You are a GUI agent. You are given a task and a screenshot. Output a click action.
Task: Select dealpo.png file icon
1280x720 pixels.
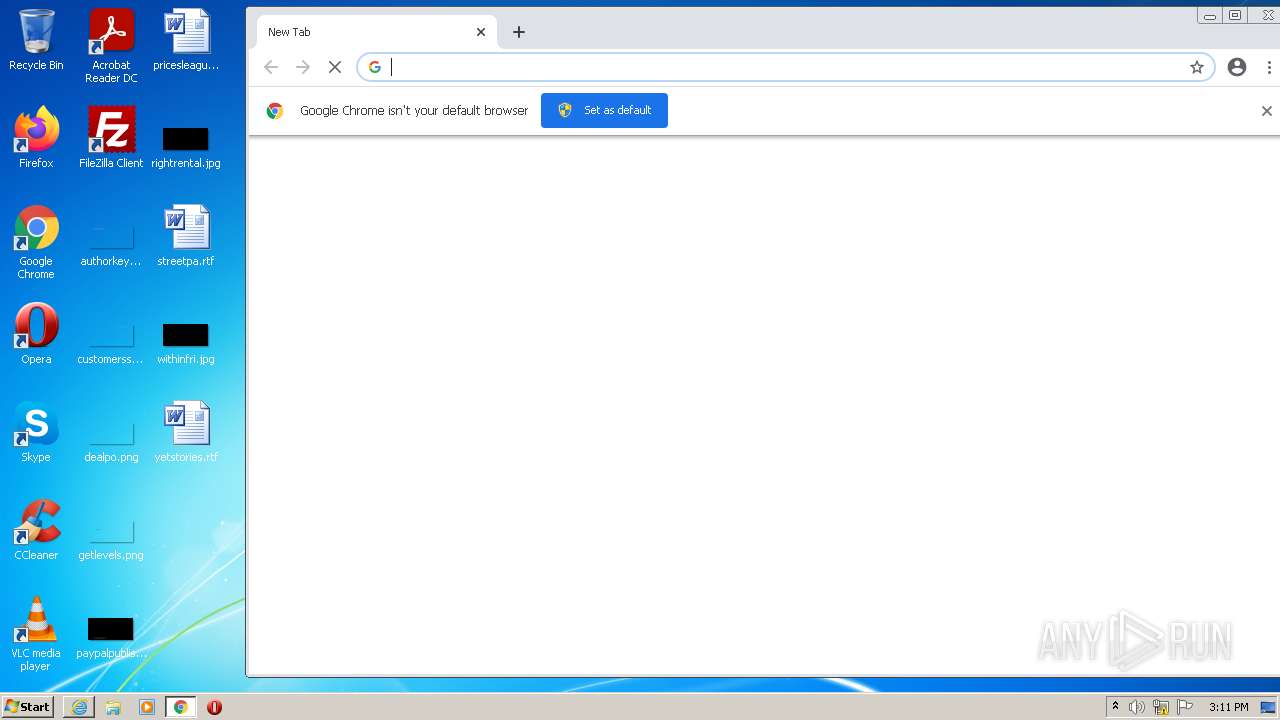[111, 441]
